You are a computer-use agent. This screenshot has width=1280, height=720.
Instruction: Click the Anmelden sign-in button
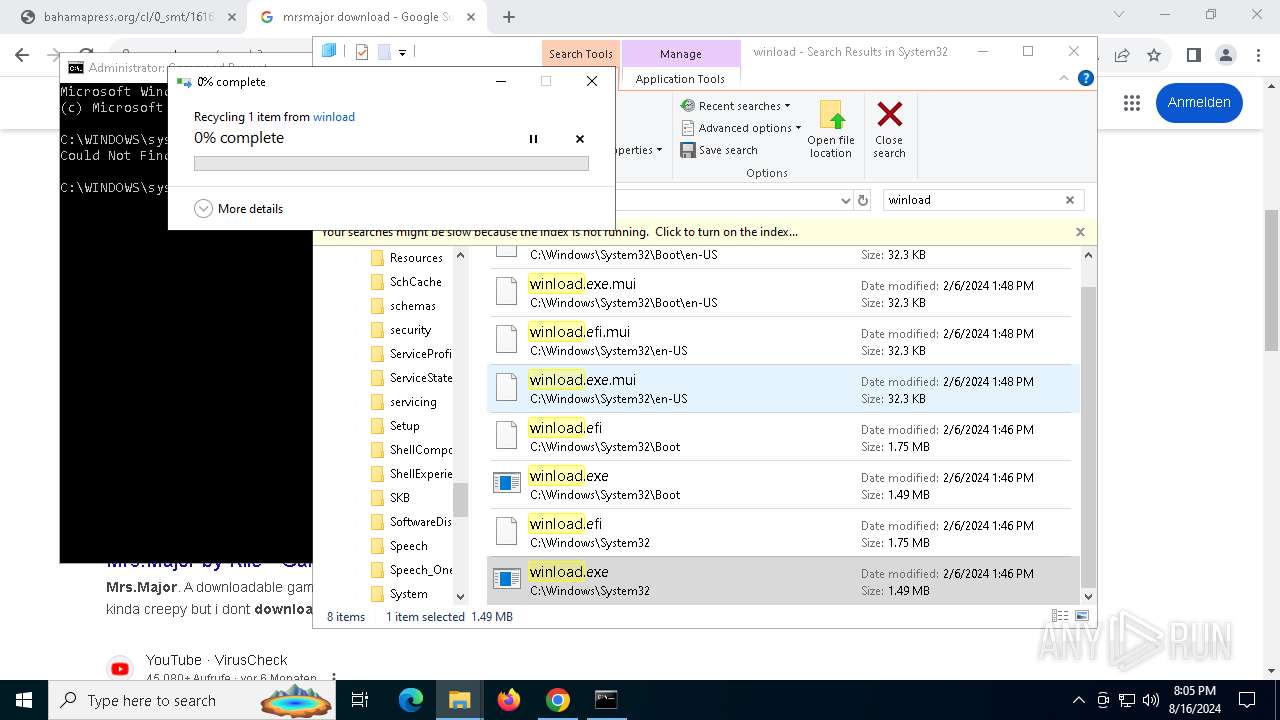1199,102
